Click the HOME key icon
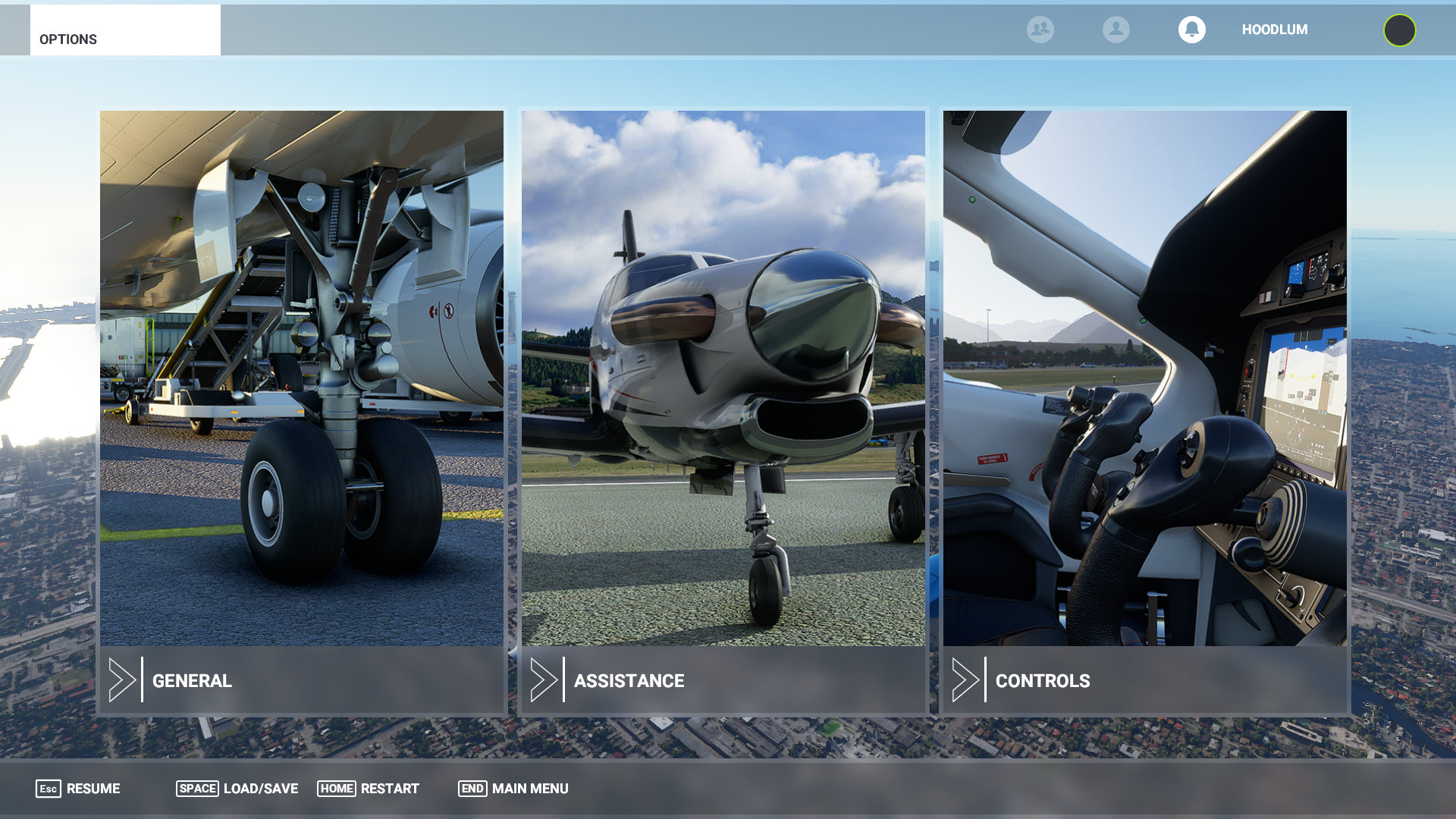 point(336,789)
